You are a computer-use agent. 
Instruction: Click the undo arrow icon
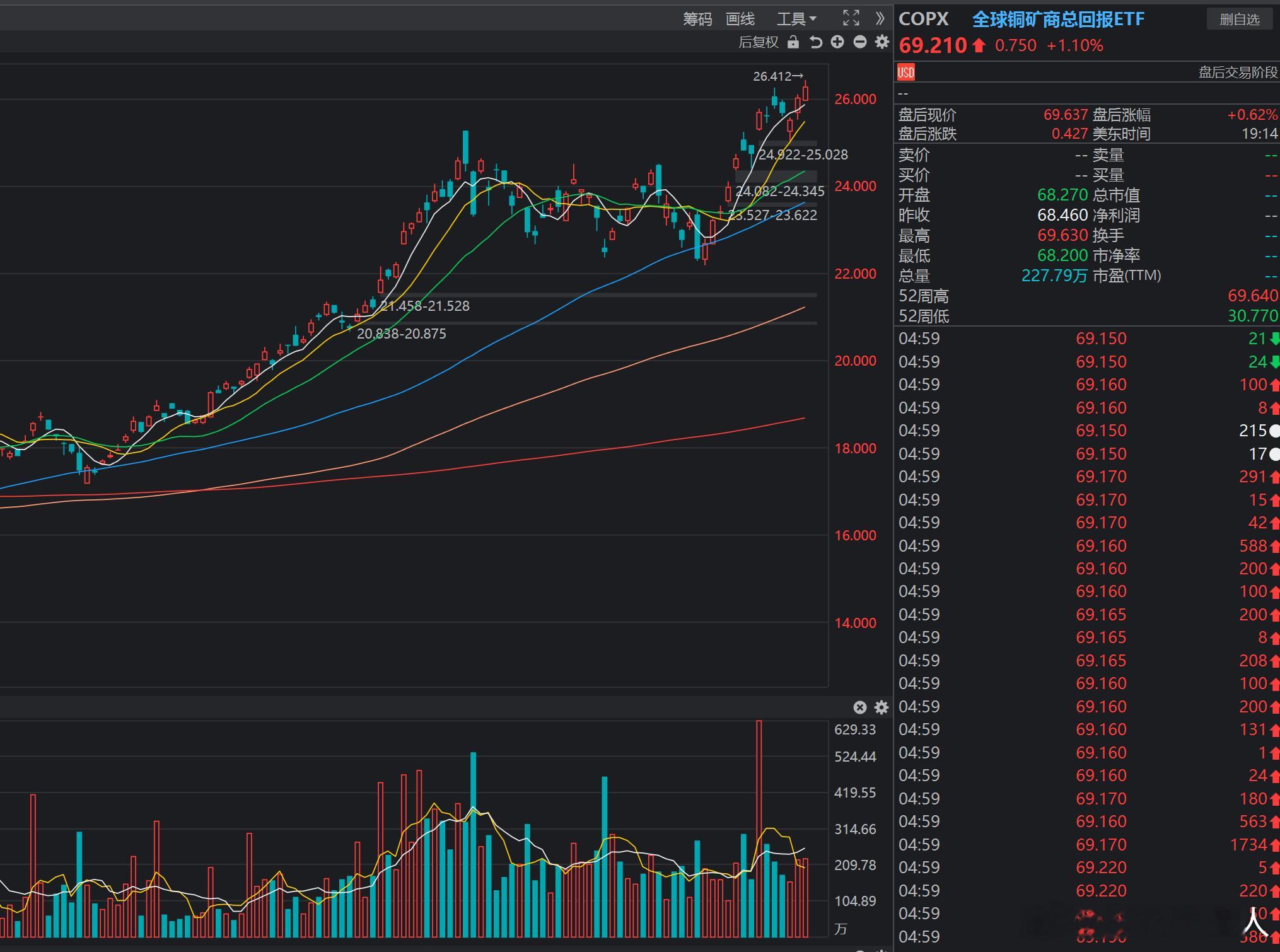click(815, 42)
